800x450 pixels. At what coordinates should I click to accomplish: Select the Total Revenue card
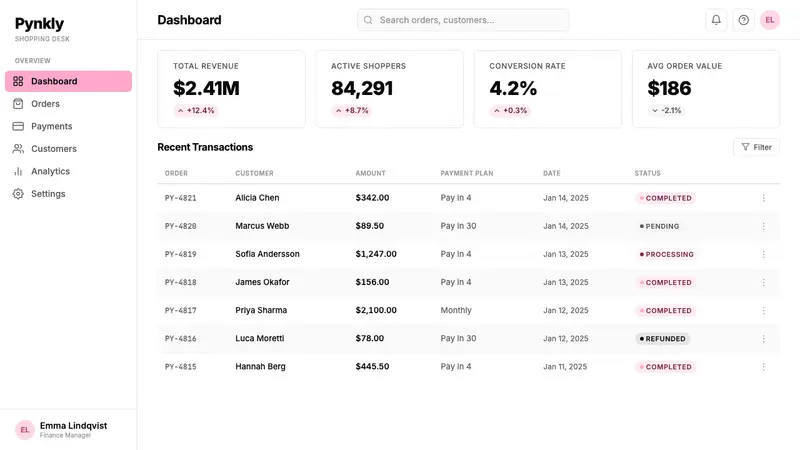pos(231,89)
